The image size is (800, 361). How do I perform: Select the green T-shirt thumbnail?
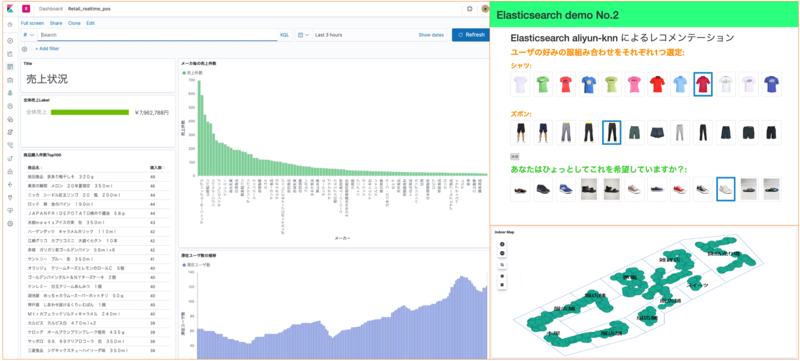pyautogui.click(x=543, y=84)
